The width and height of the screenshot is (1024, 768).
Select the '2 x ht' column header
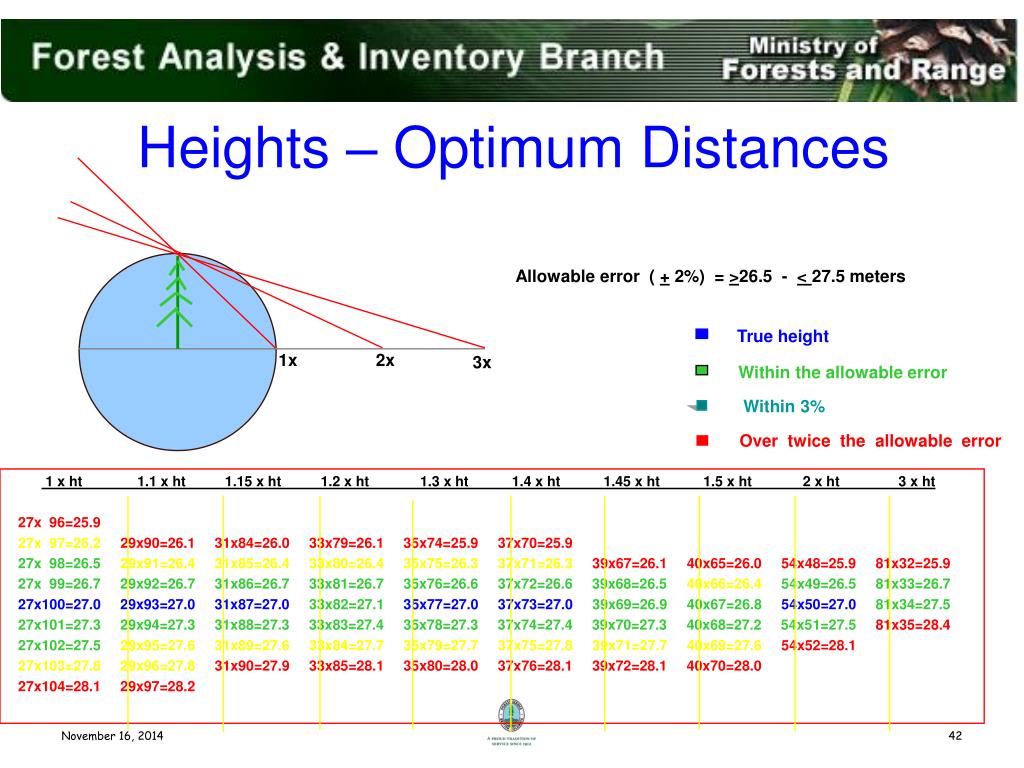821,481
